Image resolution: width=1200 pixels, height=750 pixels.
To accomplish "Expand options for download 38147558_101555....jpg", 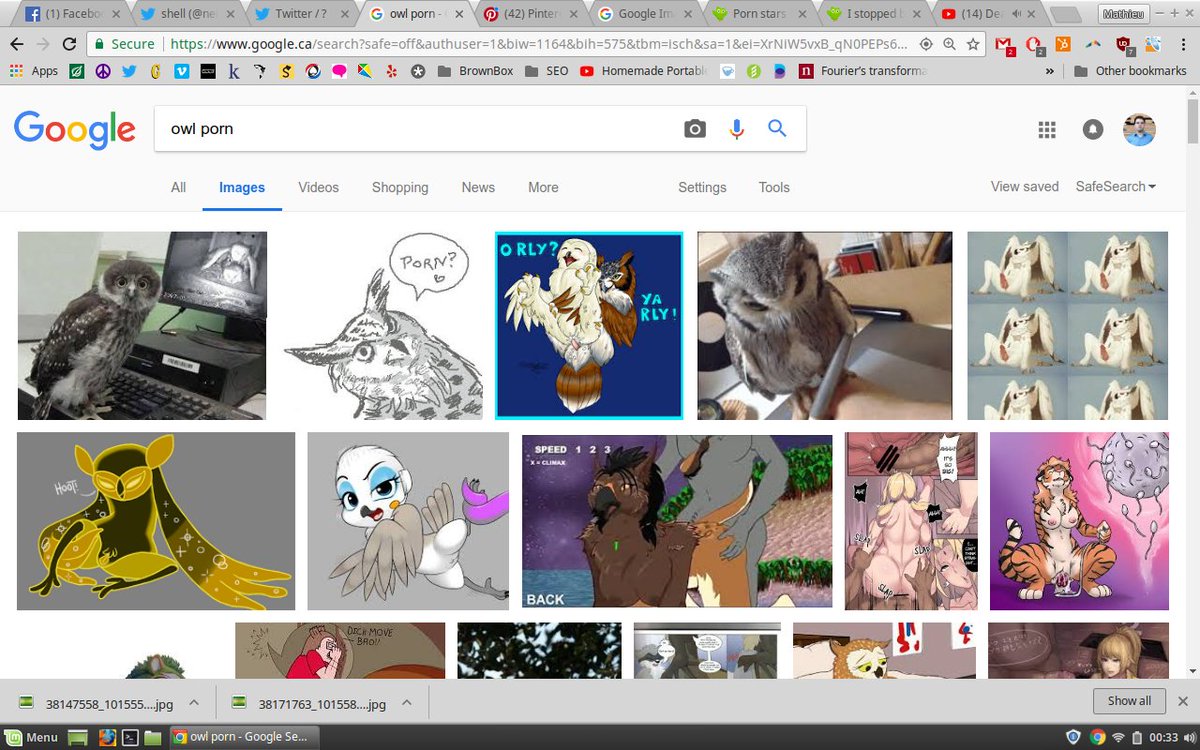I will pos(195,703).
